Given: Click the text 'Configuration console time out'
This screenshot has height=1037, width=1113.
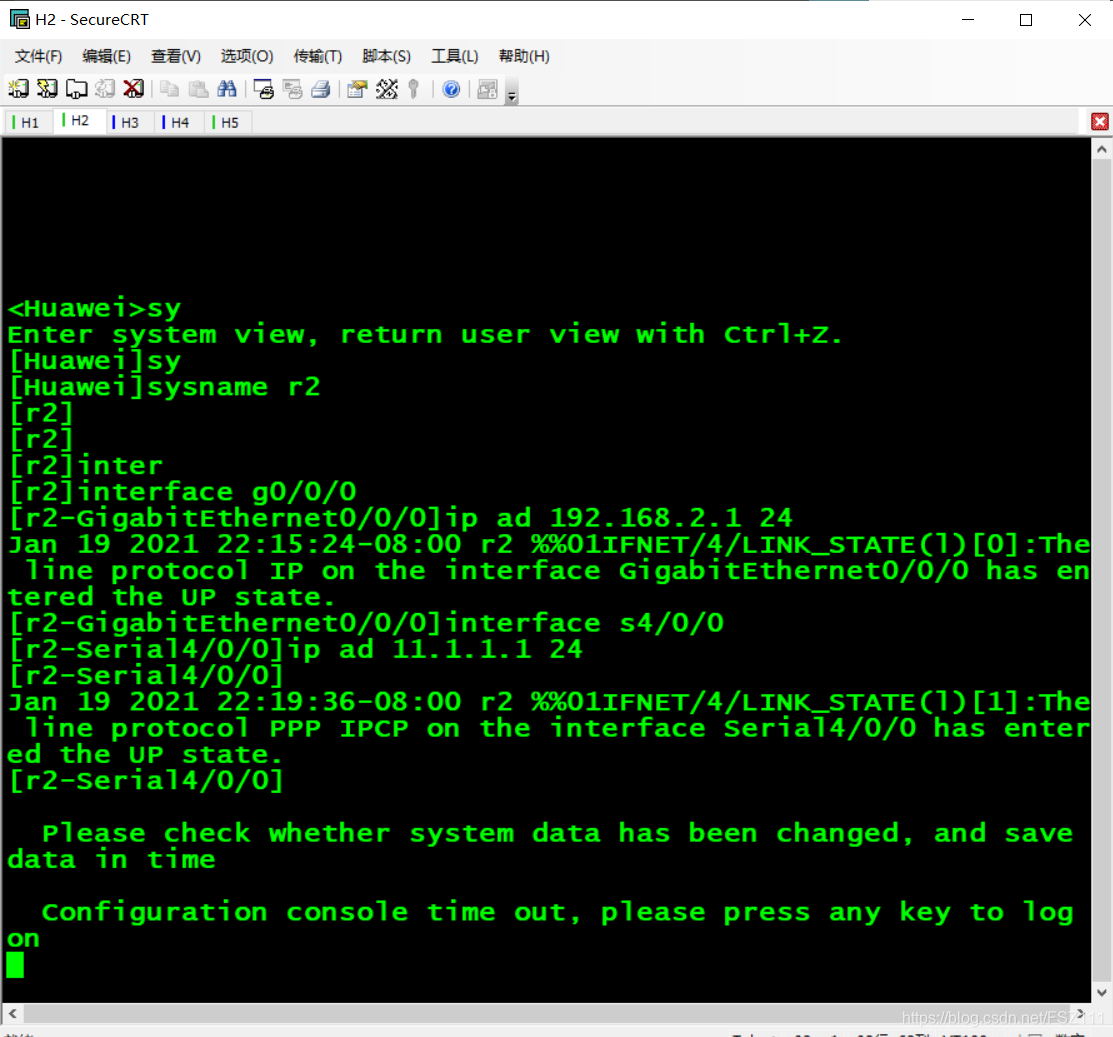Looking at the screenshot, I should 303,912.
